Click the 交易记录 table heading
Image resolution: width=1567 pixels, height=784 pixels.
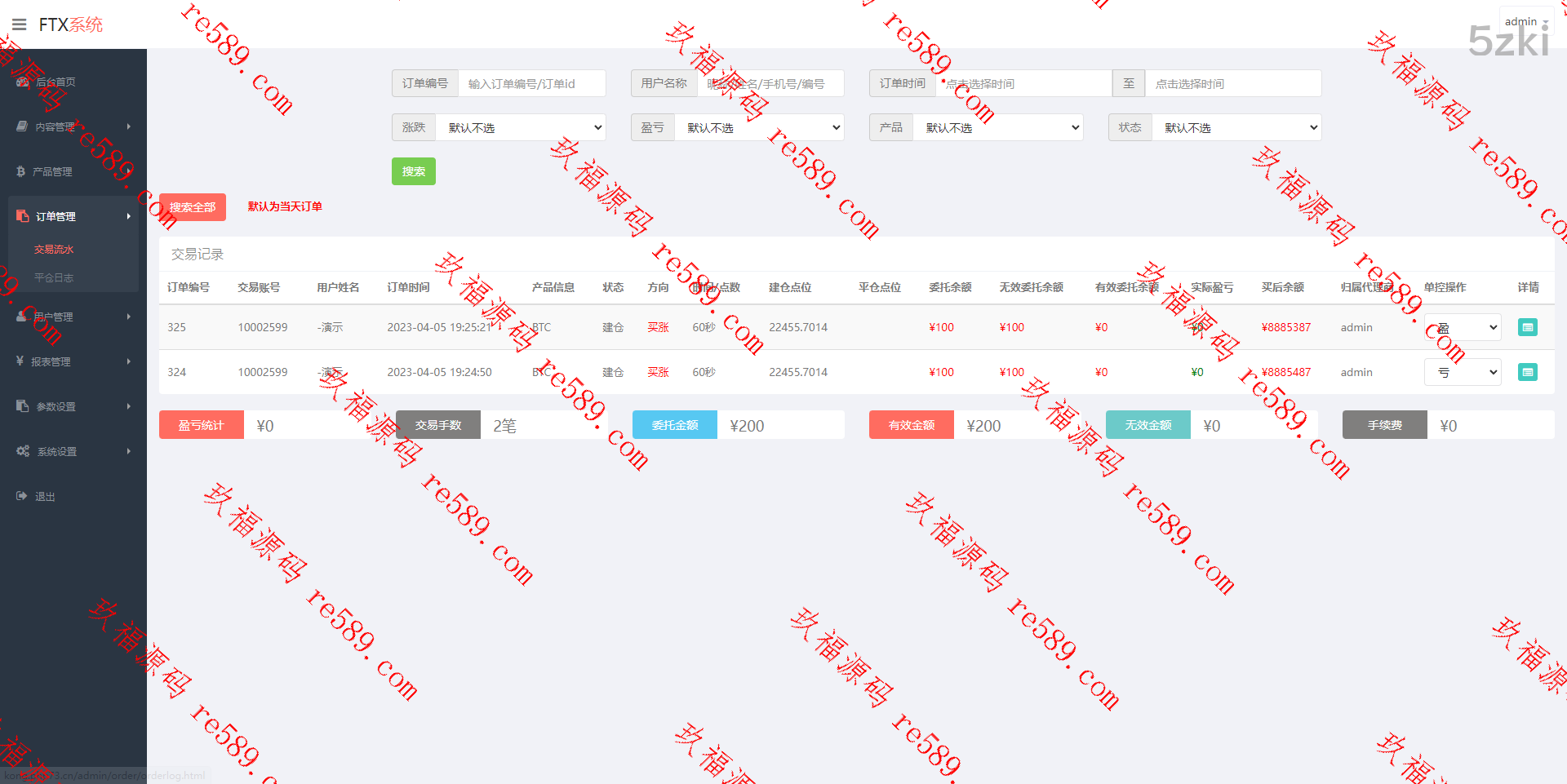tap(198, 255)
